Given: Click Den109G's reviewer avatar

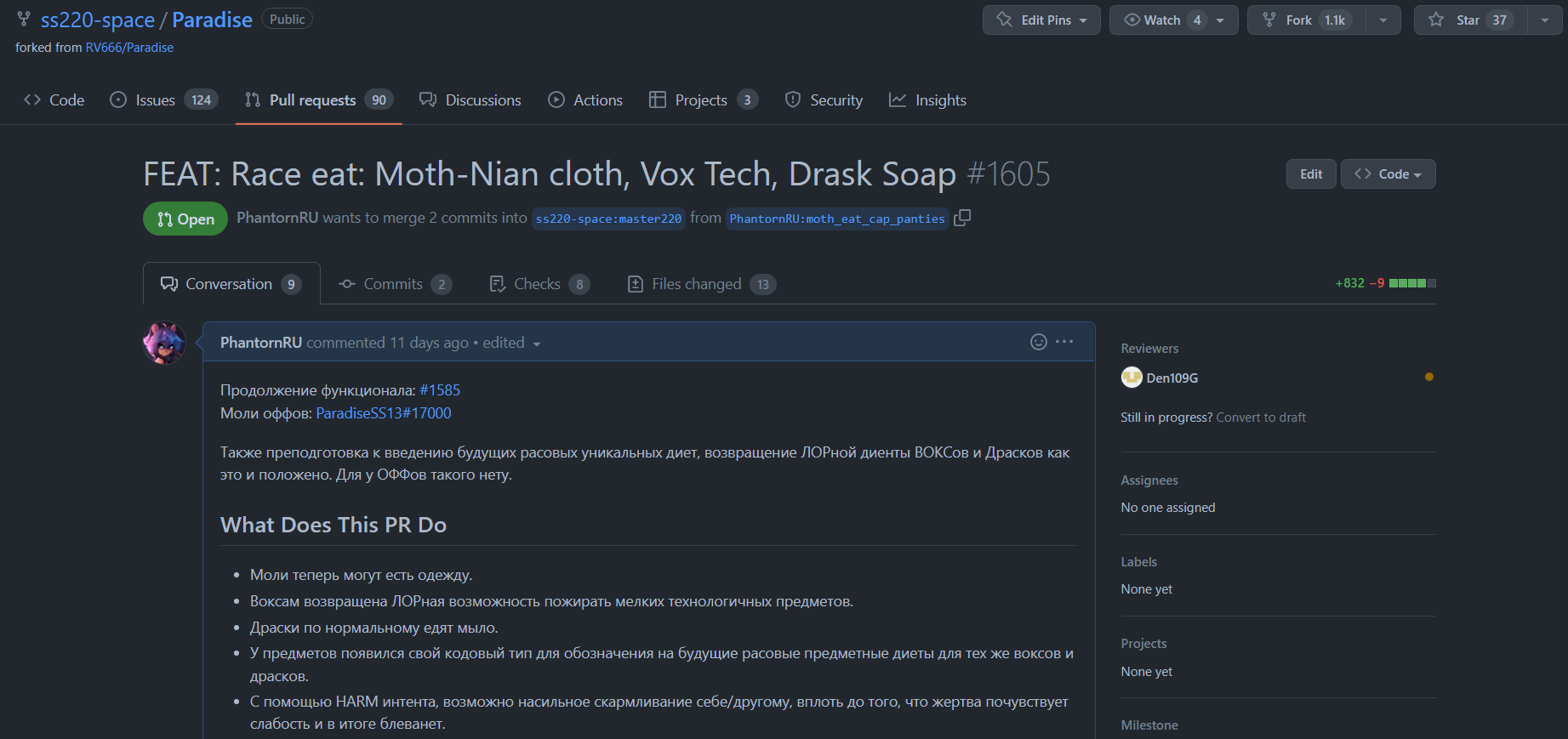Looking at the screenshot, I should 1132,377.
